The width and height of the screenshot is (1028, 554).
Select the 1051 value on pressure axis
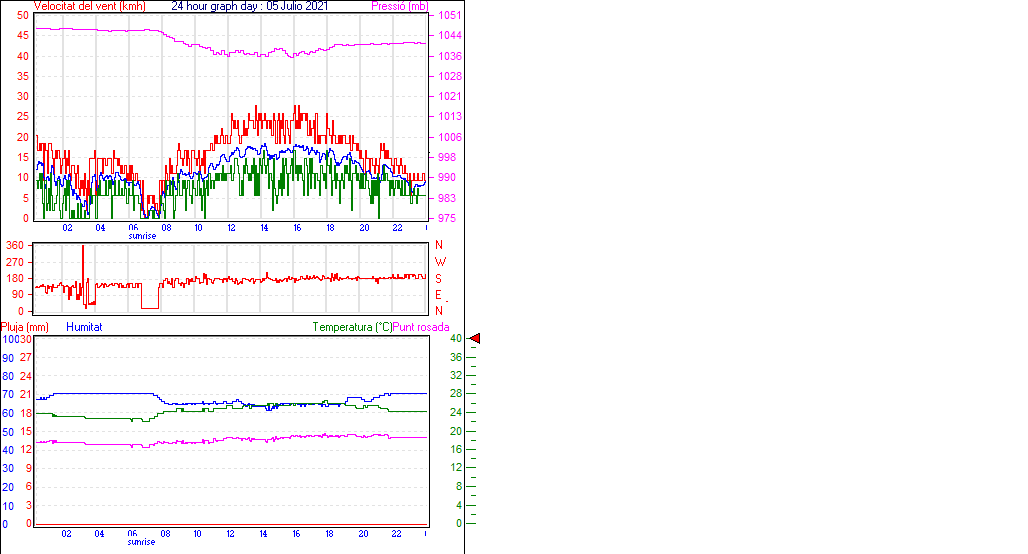point(449,15)
